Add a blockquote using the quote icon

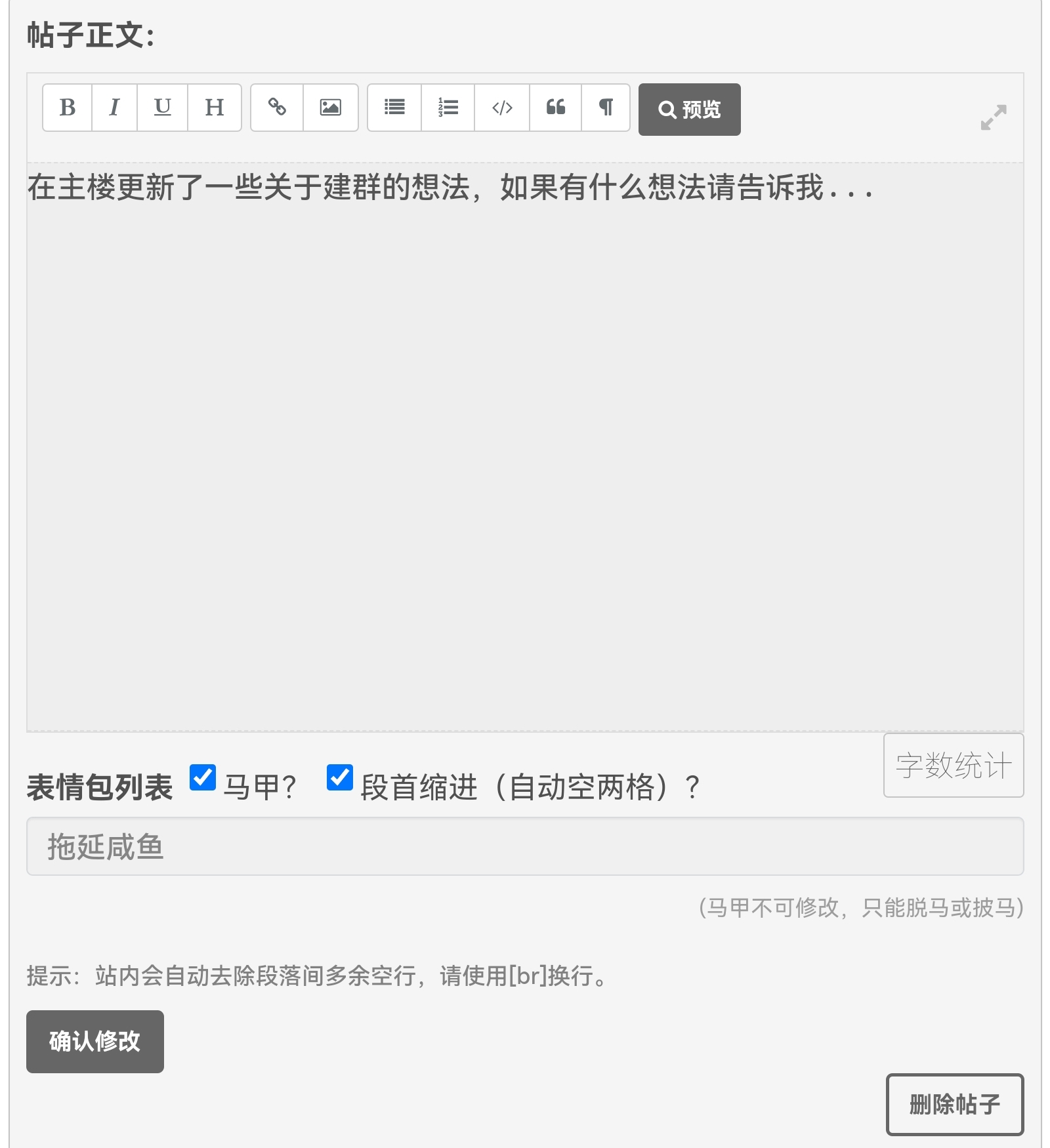coord(555,108)
